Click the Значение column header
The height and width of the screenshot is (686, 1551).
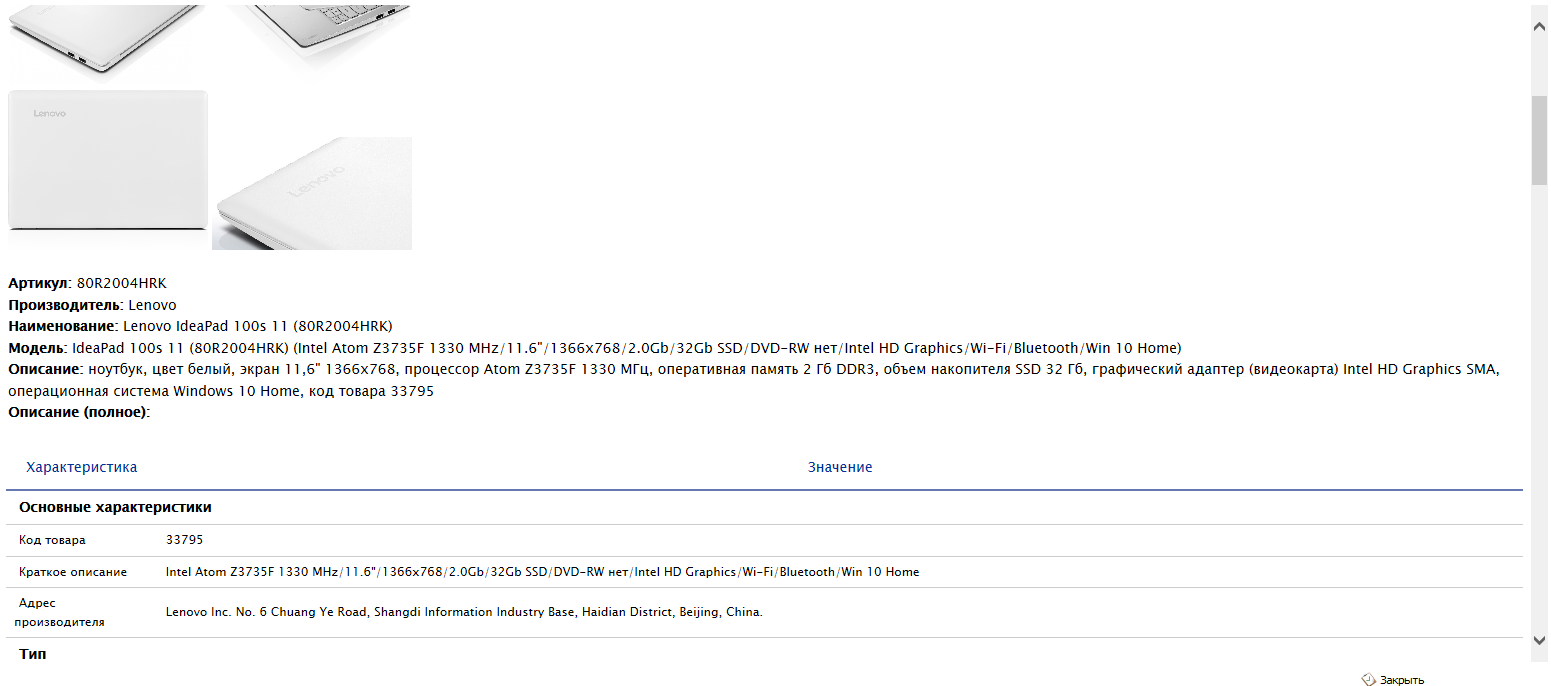tap(840, 467)
